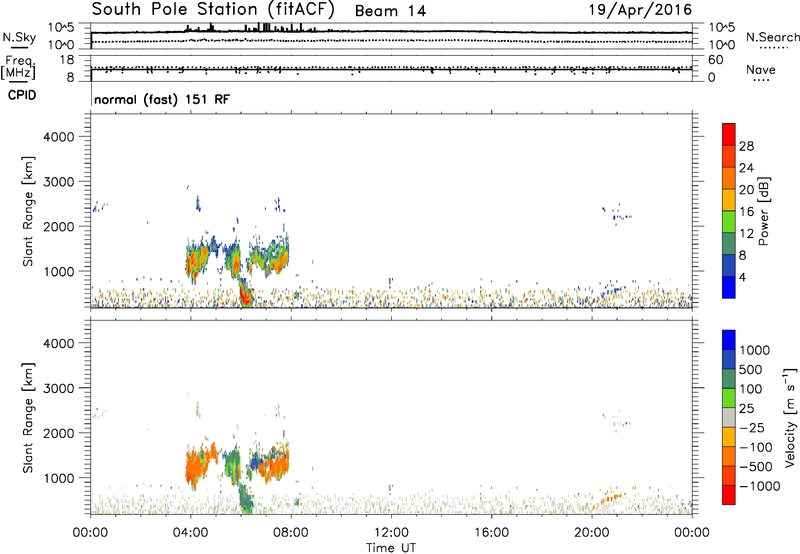Click the "Nave" legend label

point(761,69)
